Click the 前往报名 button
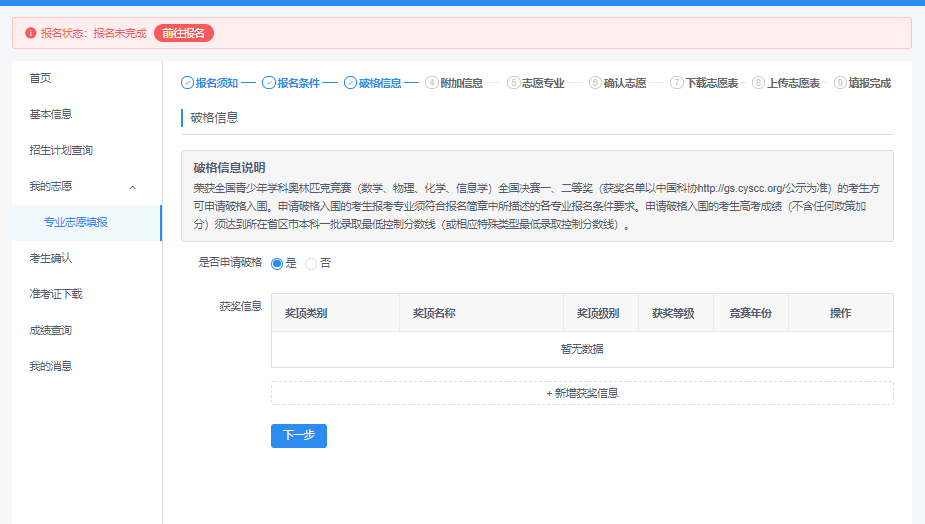Viewport: 925px width, 524px height. click(x=183, y=33)
